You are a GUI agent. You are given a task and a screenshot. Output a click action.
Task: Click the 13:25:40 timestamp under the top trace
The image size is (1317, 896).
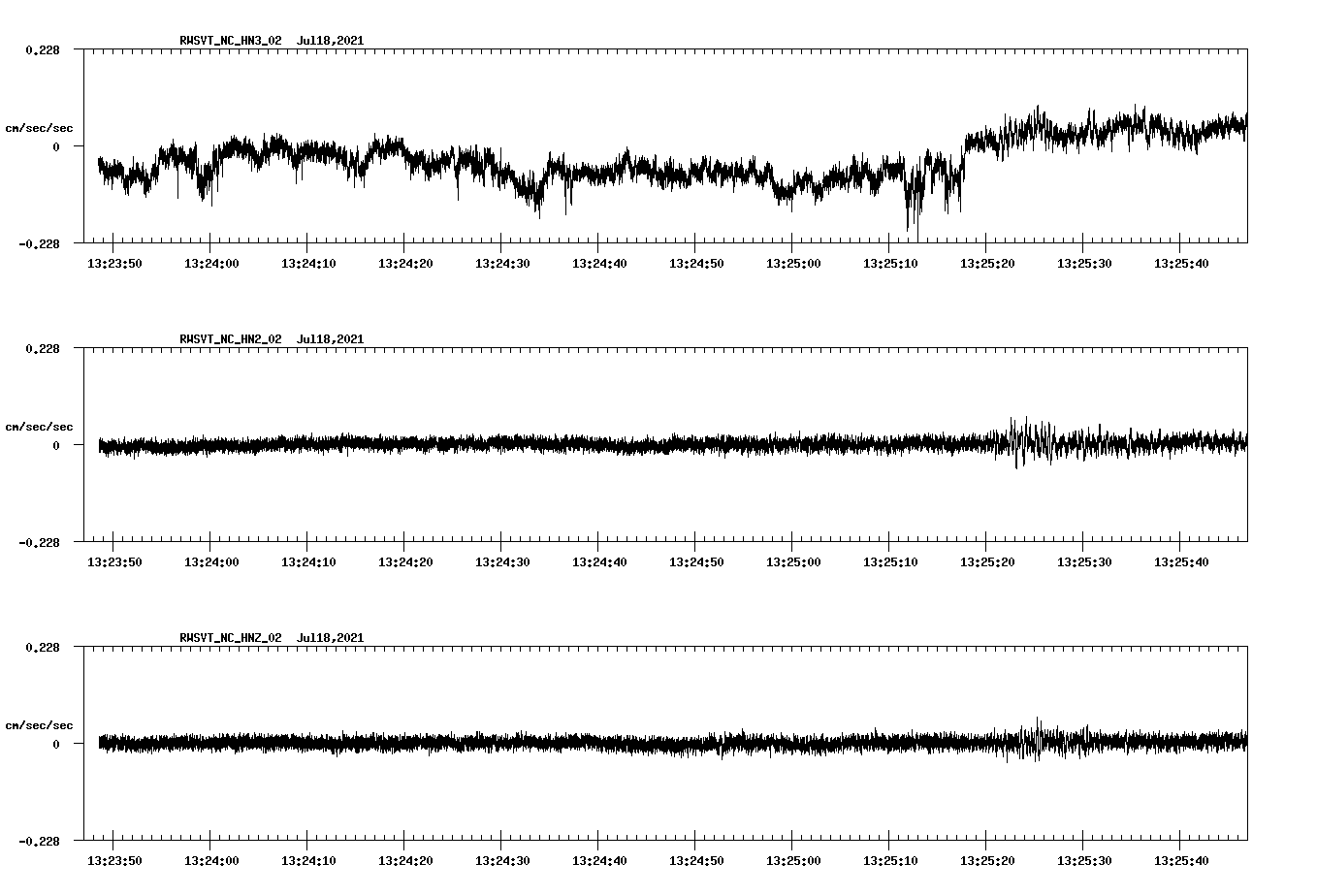click(1183, 262)
